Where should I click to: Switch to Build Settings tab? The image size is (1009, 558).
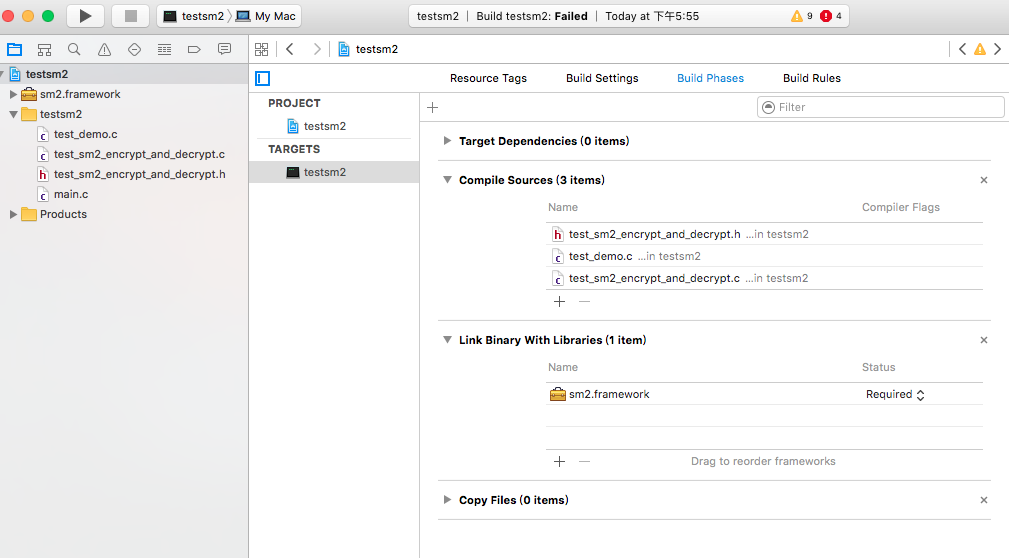pos(602,78)
